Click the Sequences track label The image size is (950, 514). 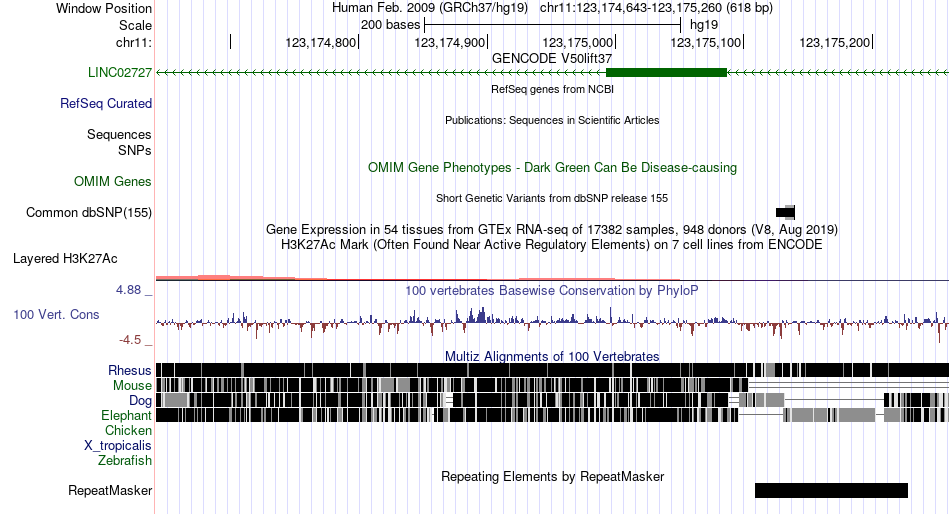(119, 135)
